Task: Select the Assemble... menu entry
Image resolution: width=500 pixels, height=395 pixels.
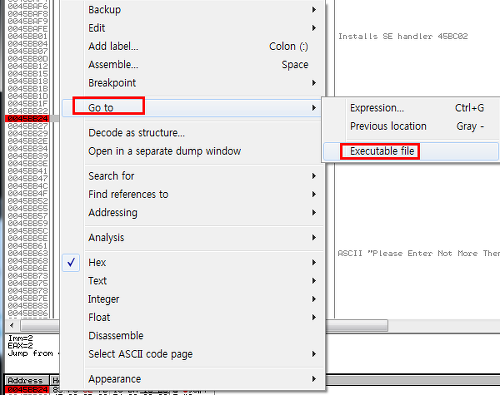Action: pos(193,65)
